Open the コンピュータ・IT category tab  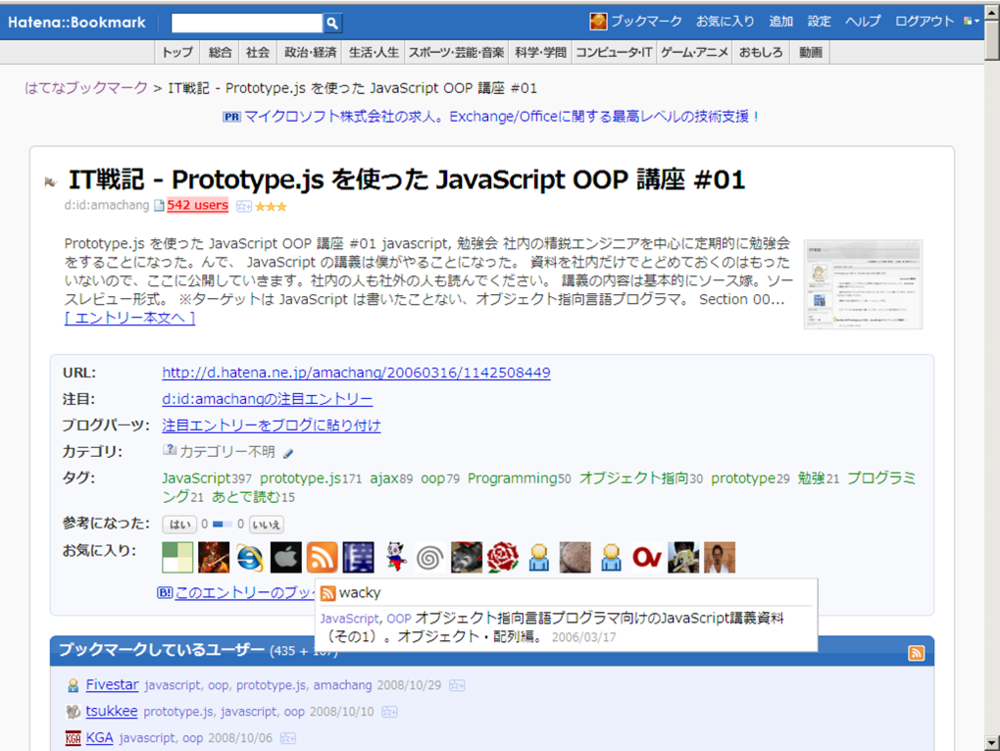(x=614, y=52)
